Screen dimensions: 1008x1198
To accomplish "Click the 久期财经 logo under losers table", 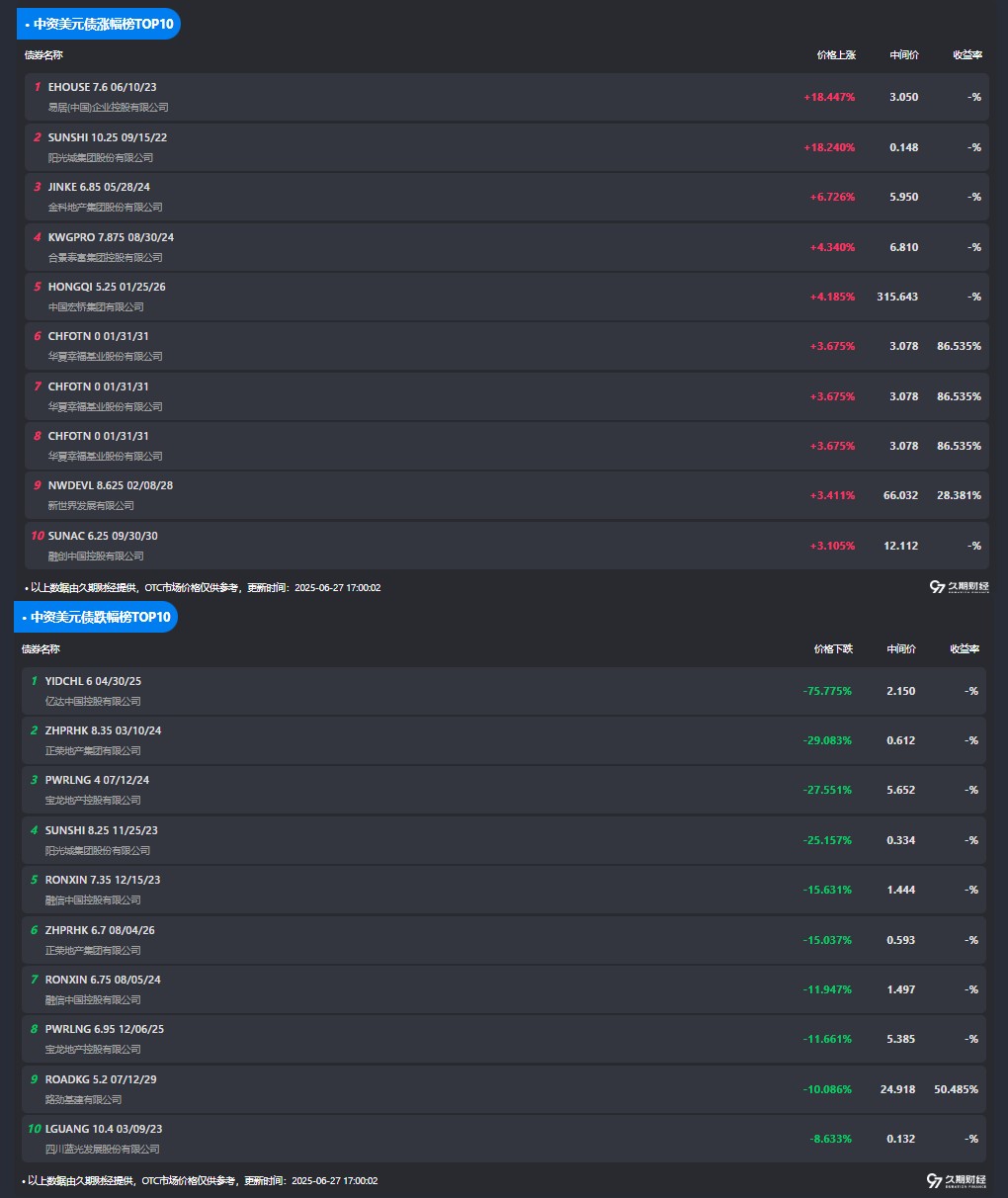I will pyautogui.click(x=955, y=1180).
